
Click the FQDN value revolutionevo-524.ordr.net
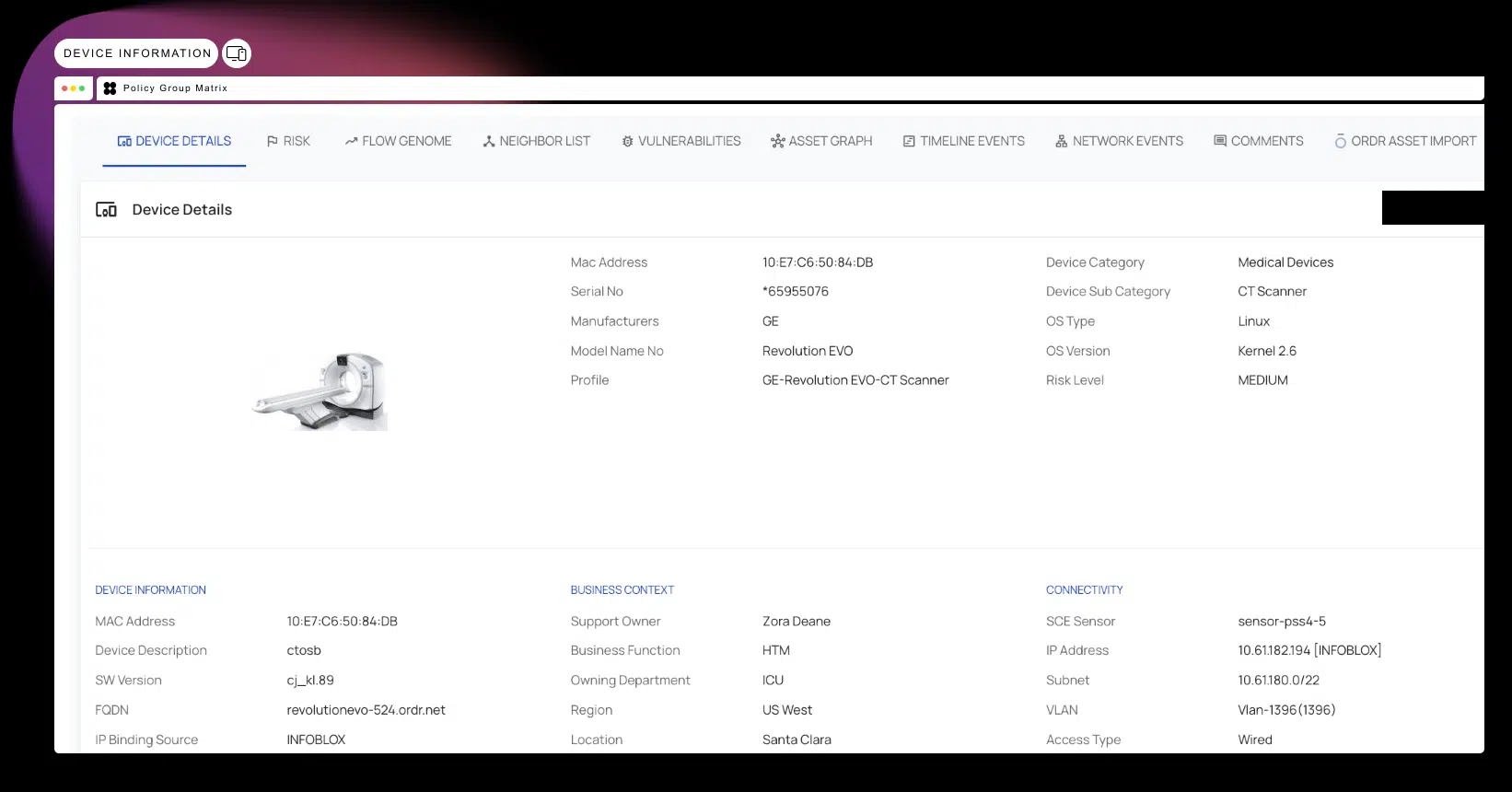point(366,710)
